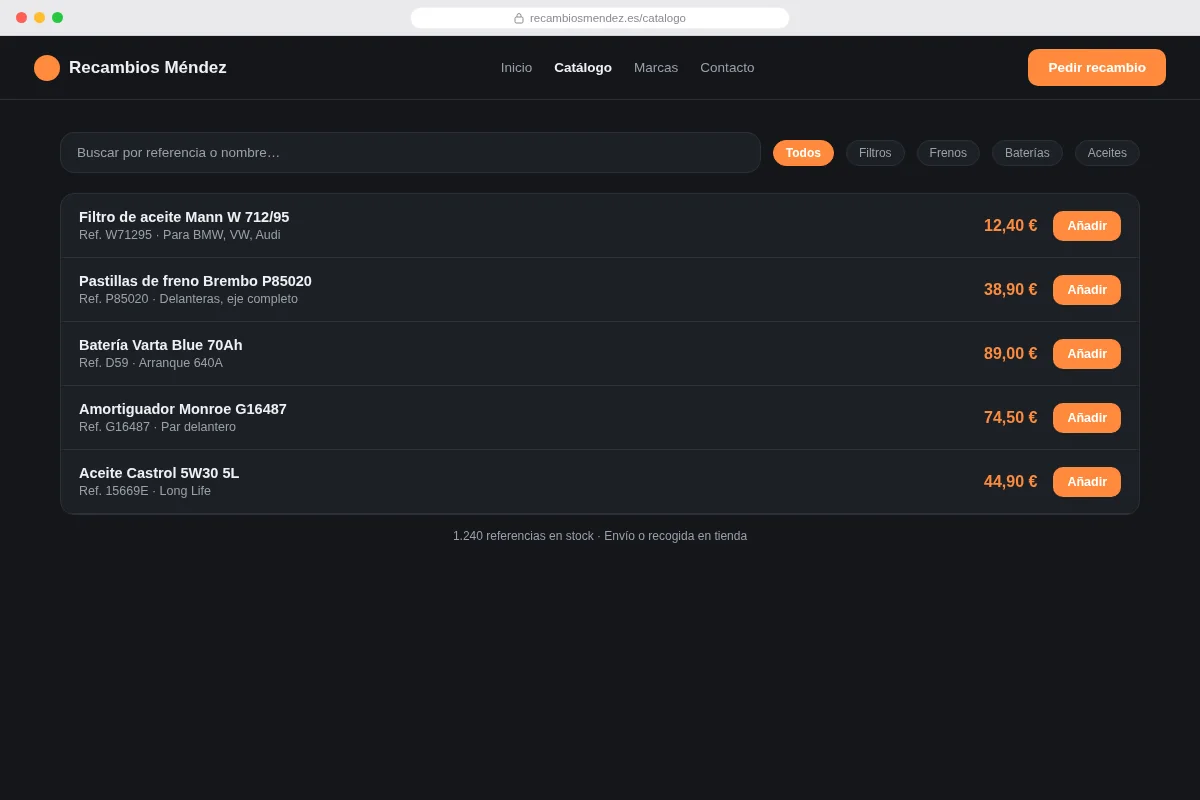Add Aceite Castrol 5W30 5L to cart
This screenshot has height=800, width=1200.
click(1087, 482)
